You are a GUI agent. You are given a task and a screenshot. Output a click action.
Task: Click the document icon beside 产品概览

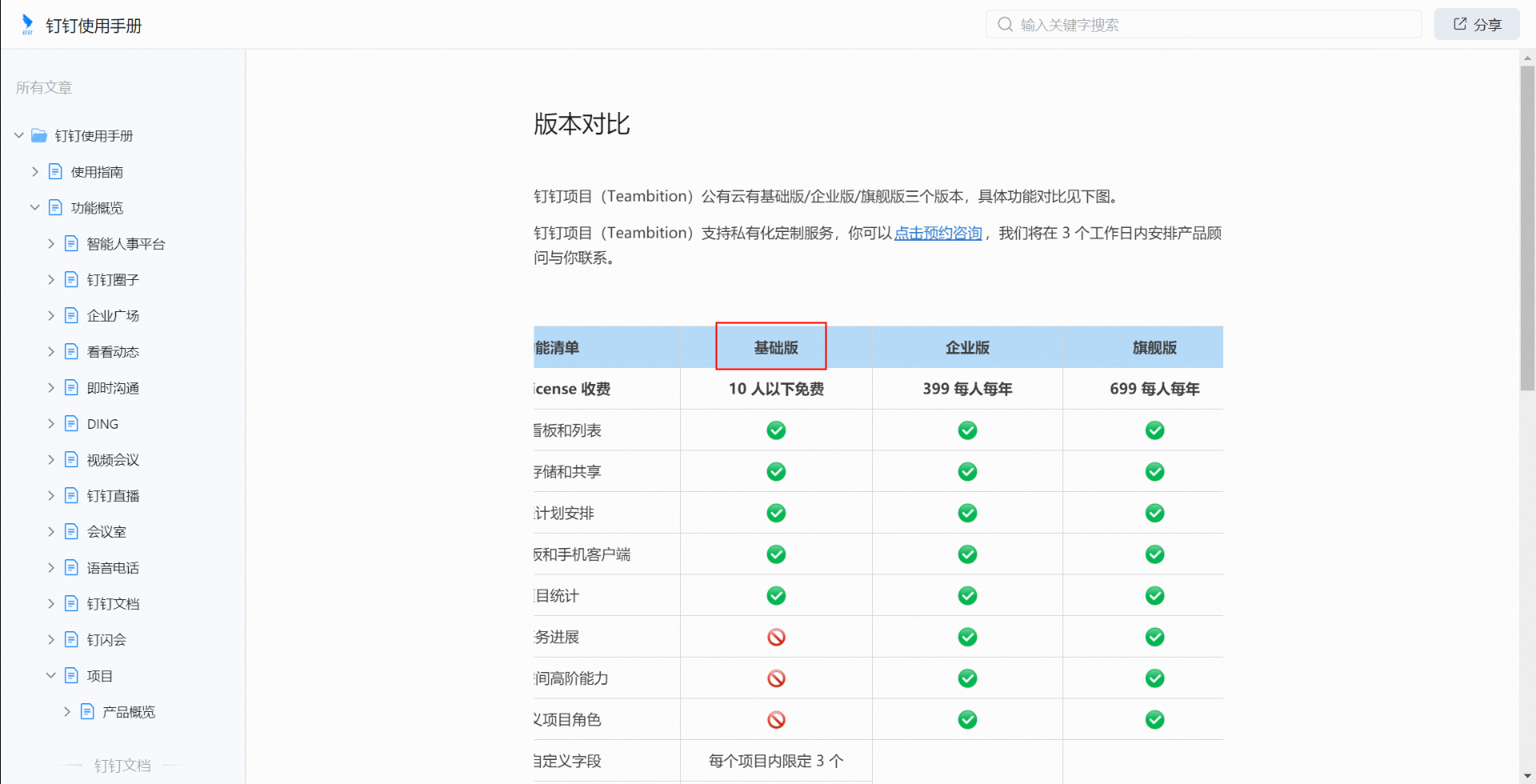pos(87,712)
